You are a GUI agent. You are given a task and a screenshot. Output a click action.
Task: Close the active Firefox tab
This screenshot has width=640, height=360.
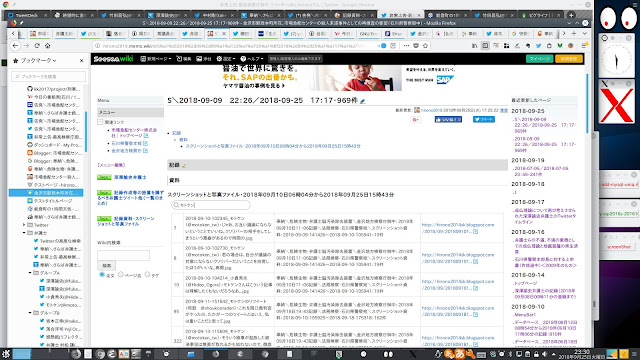[224, 33]
